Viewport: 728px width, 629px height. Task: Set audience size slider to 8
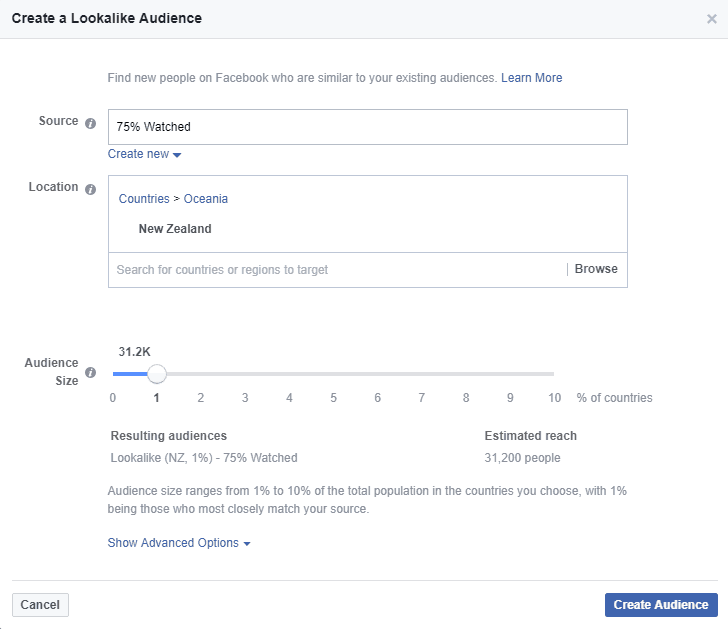tap(466, 374)
